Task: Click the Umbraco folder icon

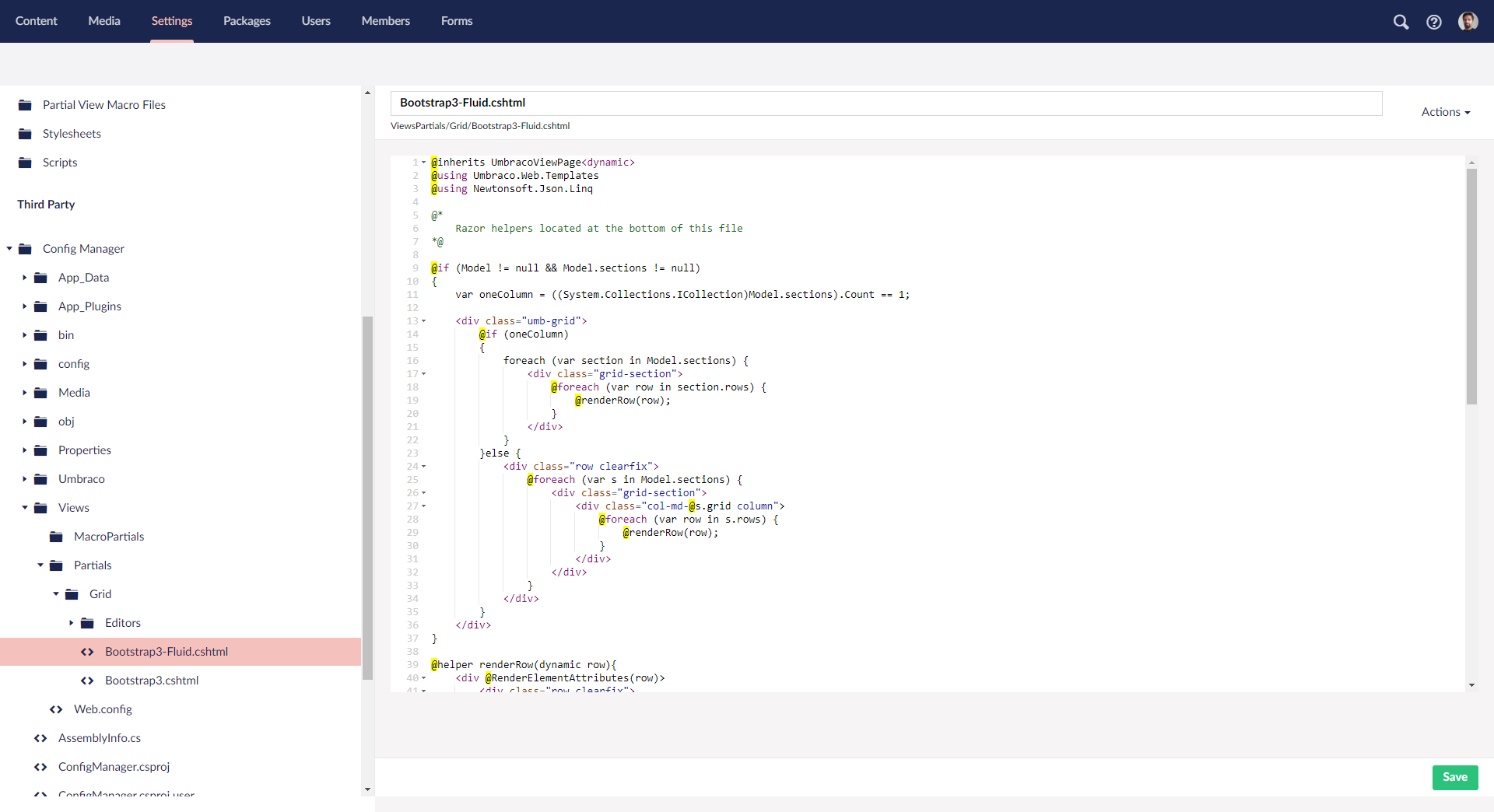Action: tap(40, 479)
